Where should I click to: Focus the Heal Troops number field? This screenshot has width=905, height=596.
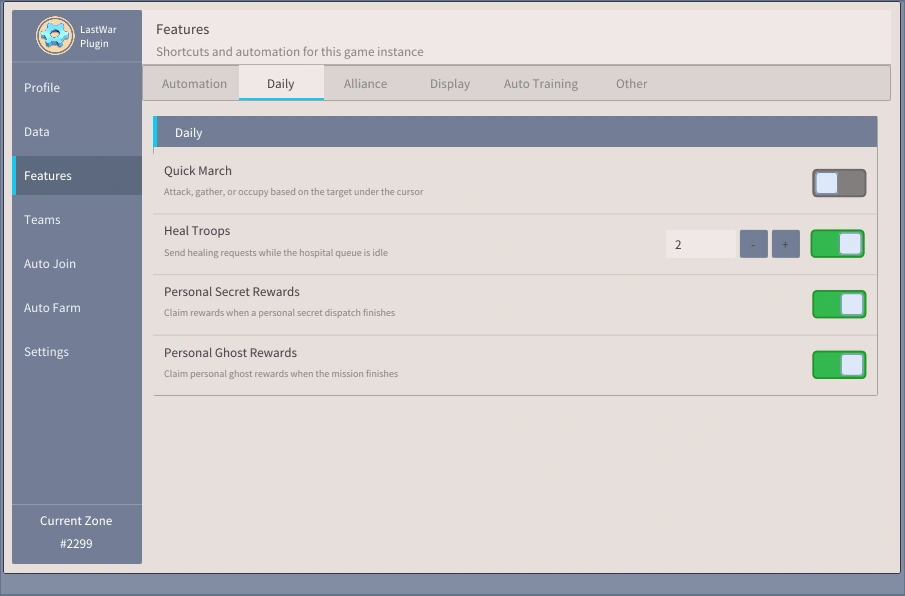701,244
